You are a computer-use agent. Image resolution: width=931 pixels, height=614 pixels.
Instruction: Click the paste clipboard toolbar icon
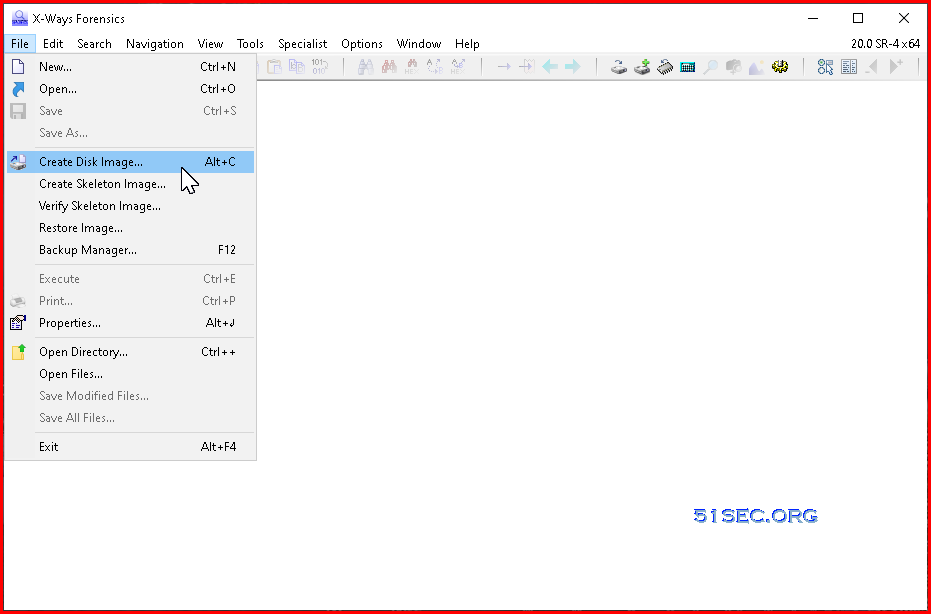(x=274, y=67)
